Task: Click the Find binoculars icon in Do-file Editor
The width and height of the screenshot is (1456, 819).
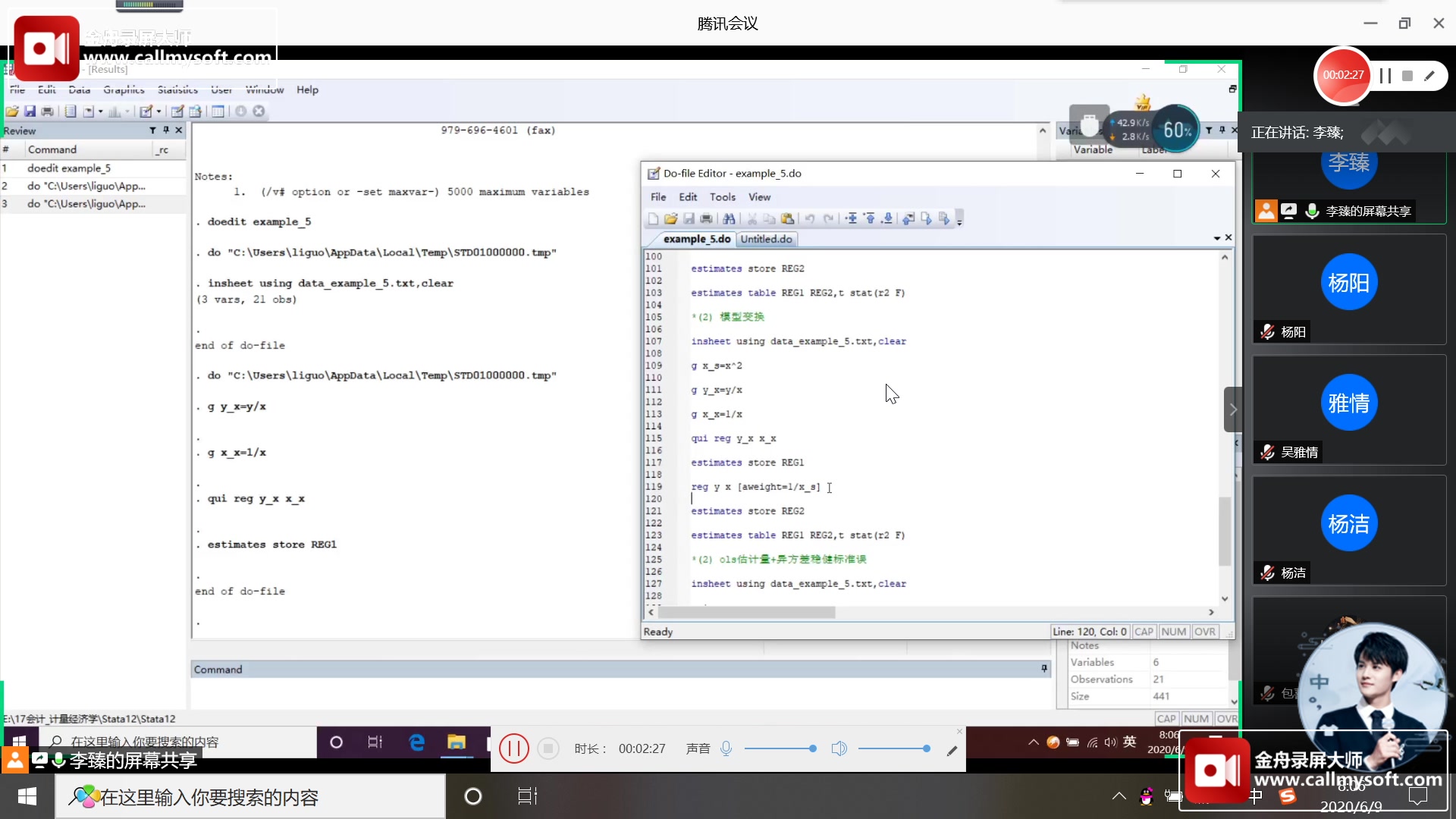Action: [729, 219]
